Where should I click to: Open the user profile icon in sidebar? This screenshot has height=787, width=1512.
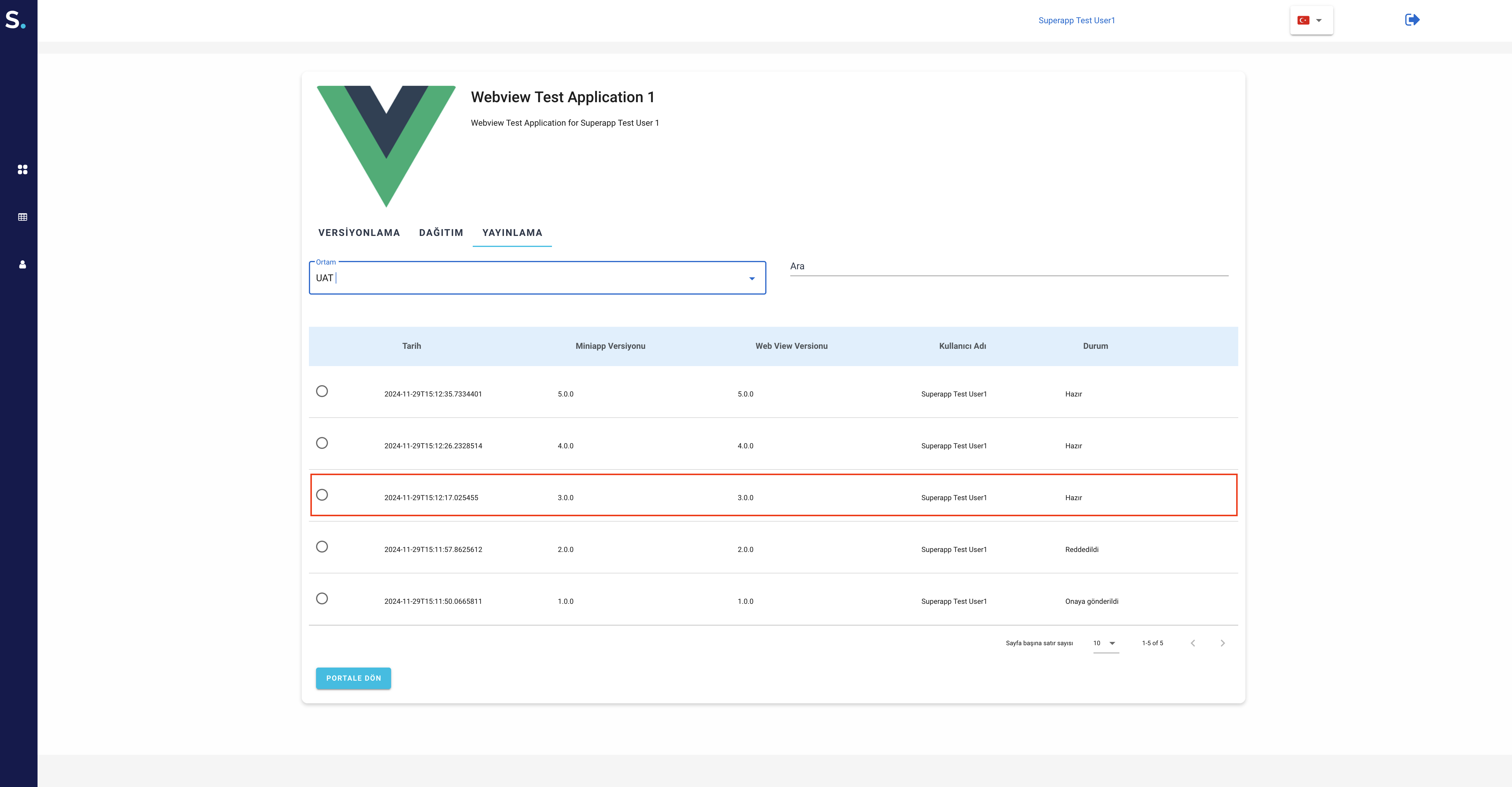click(x=22, y=265)
